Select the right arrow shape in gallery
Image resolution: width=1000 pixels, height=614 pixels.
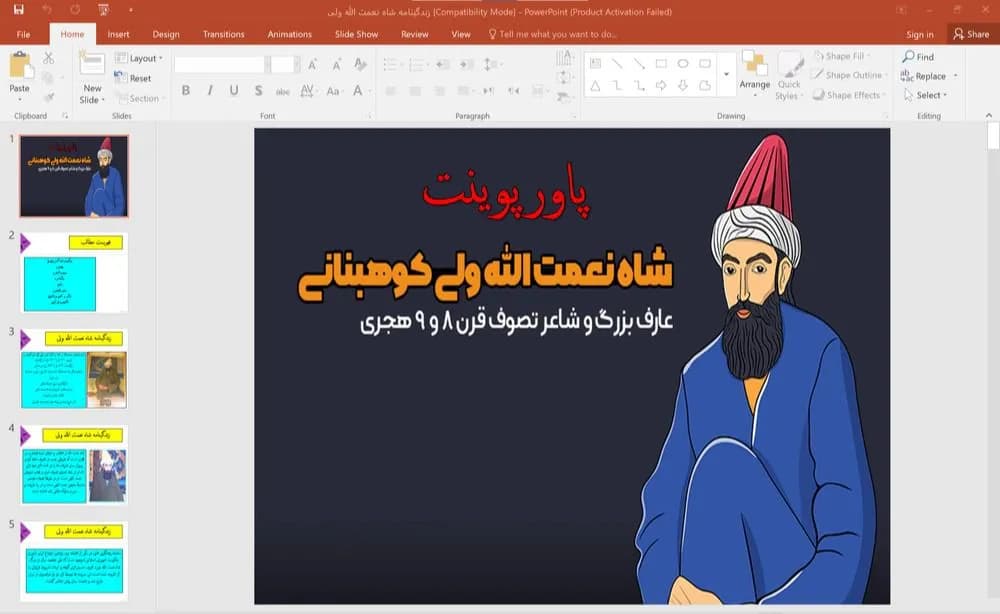pos(661,85)
